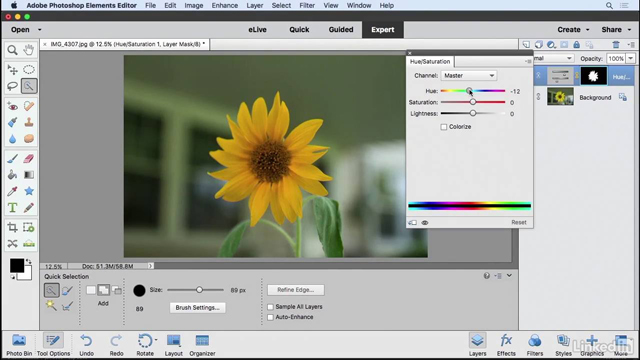Choose New selection mode button

pyautogui.click(x=91, y=290)
